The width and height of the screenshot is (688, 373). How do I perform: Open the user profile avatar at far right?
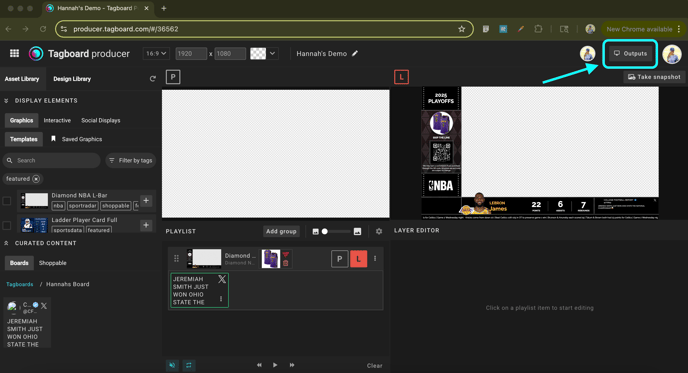click(672, 54)
